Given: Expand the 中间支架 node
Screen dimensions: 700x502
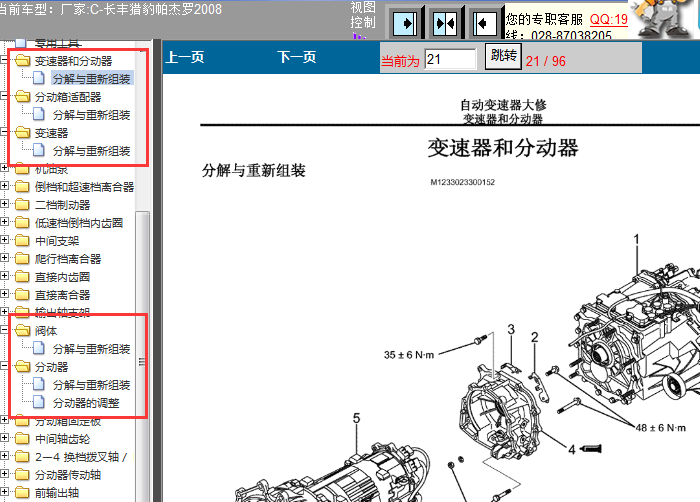Looking at the screenshot, I should click(4, 240).
